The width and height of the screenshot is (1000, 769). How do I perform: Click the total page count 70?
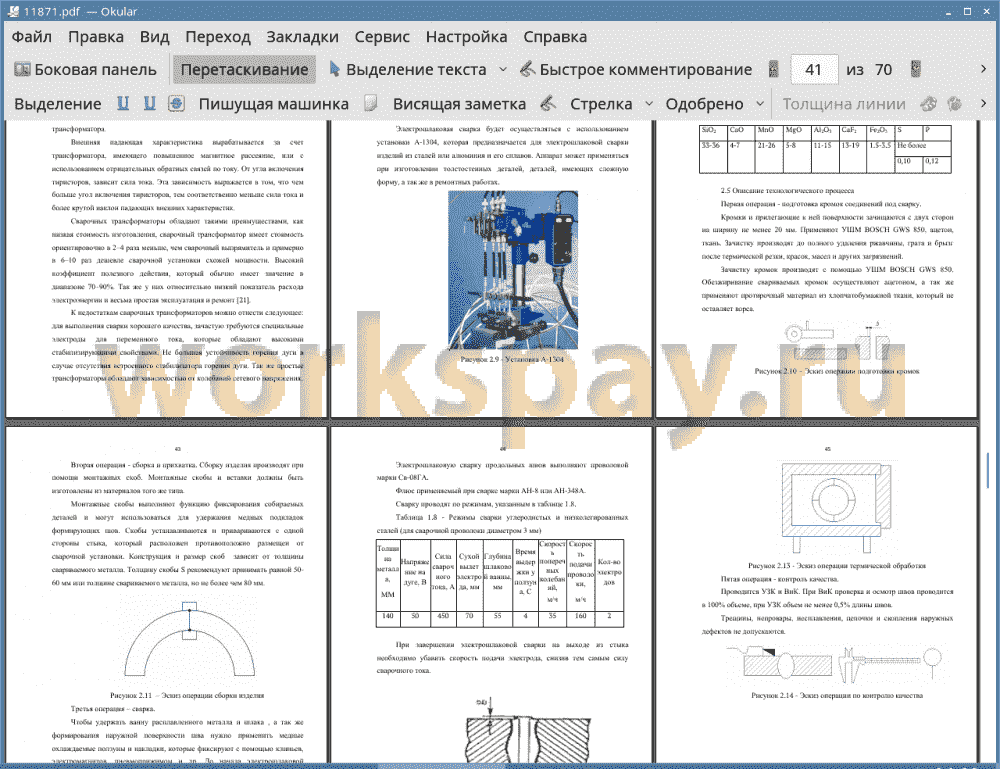click(883, 70)
